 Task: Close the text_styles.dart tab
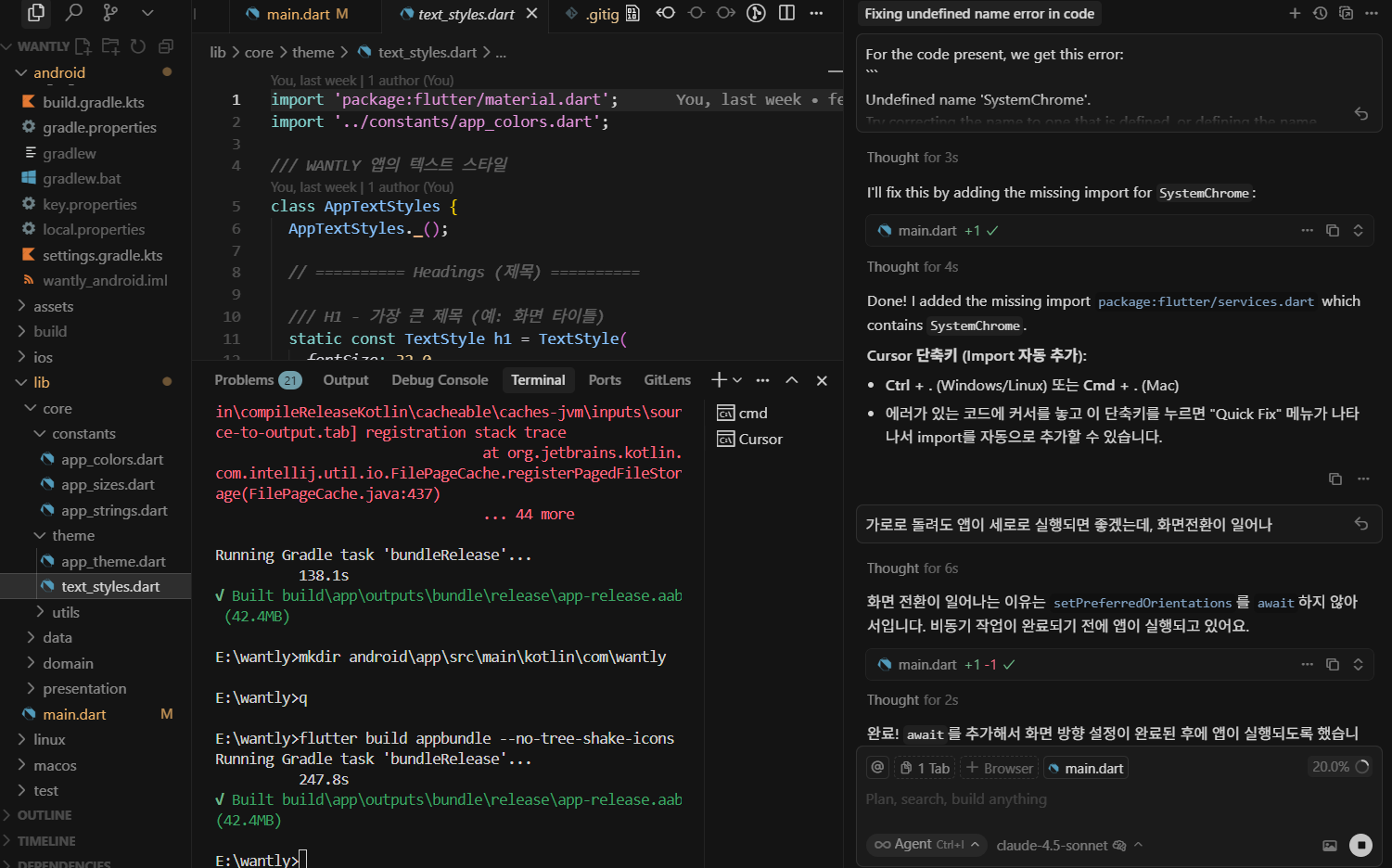(531, 13)
